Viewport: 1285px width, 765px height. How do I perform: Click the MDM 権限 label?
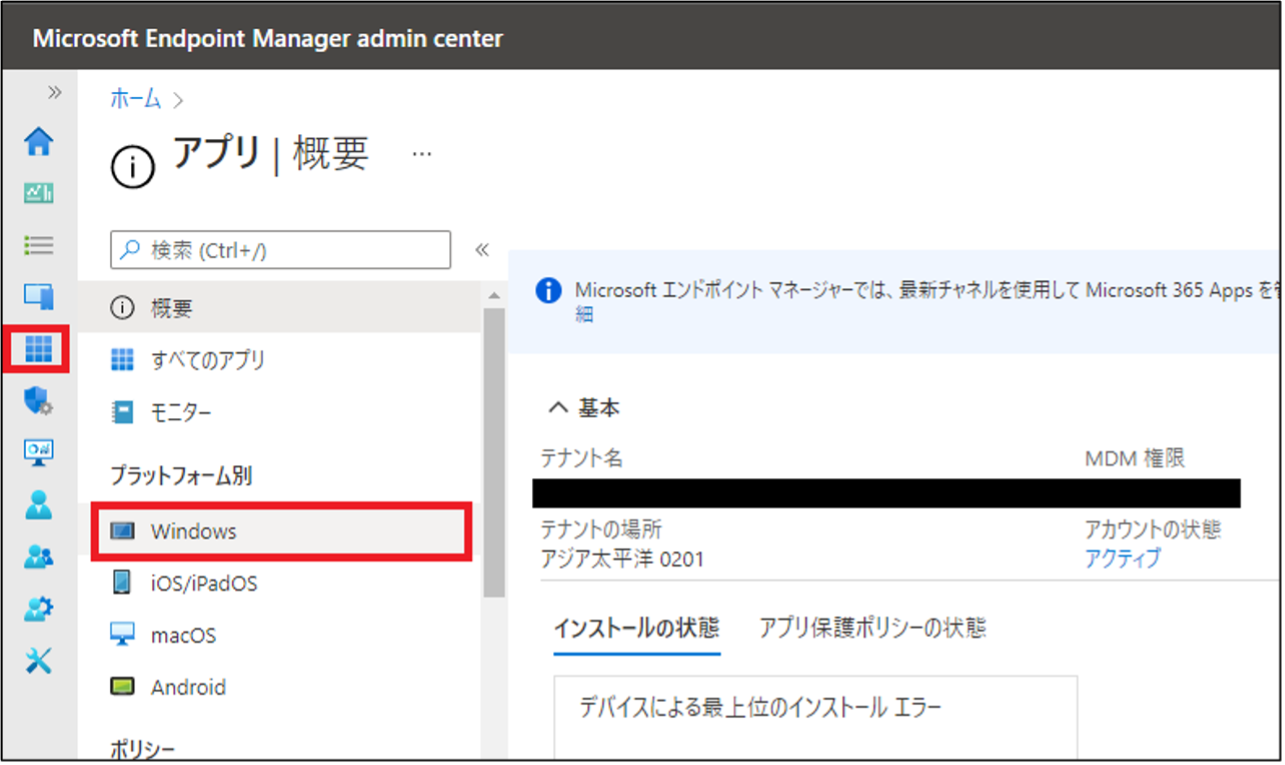pos(1135,458)
